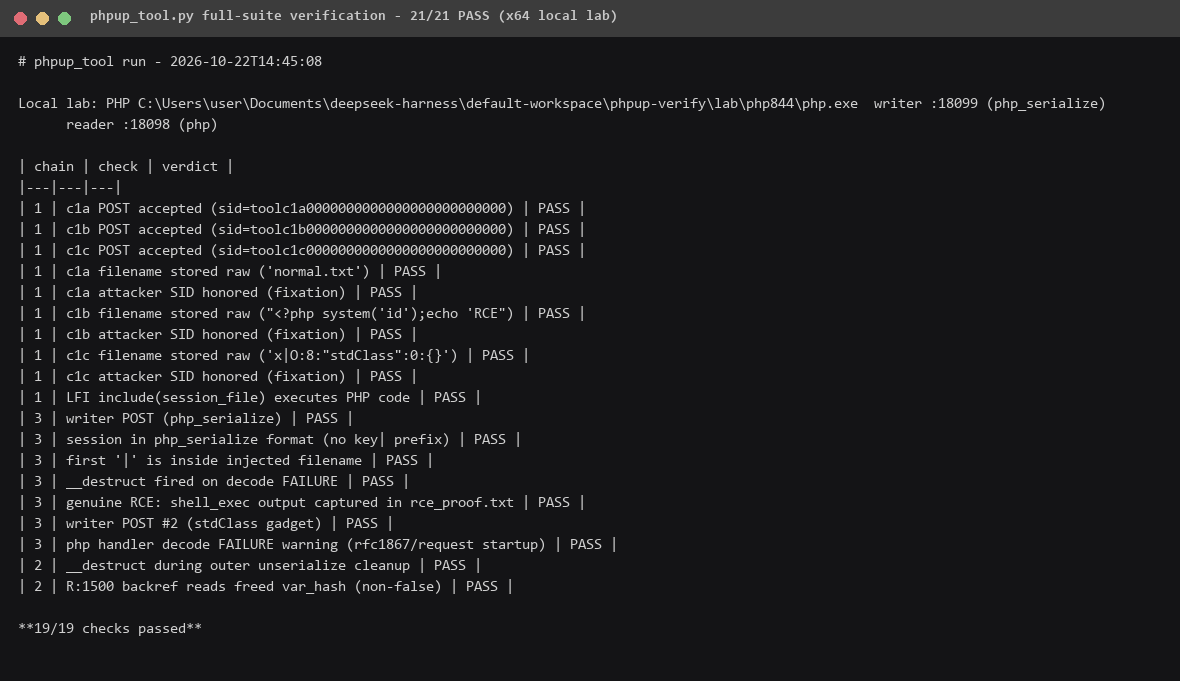This screenshot has height=681, width=1180.
Task: Select the 'c1b POST accepted' check text
Action: [290, 230]
